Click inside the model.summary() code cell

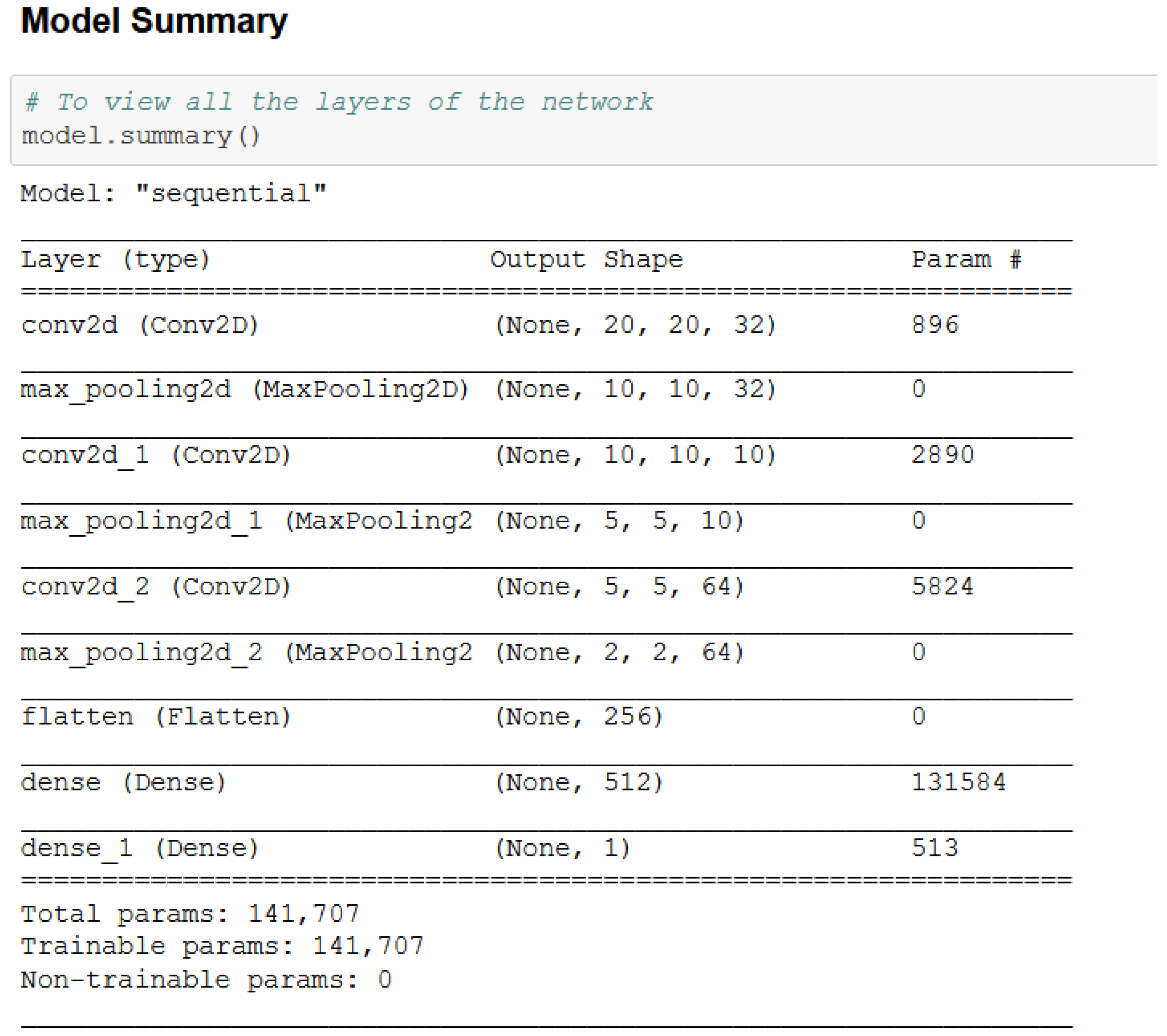tap(141, 136)
